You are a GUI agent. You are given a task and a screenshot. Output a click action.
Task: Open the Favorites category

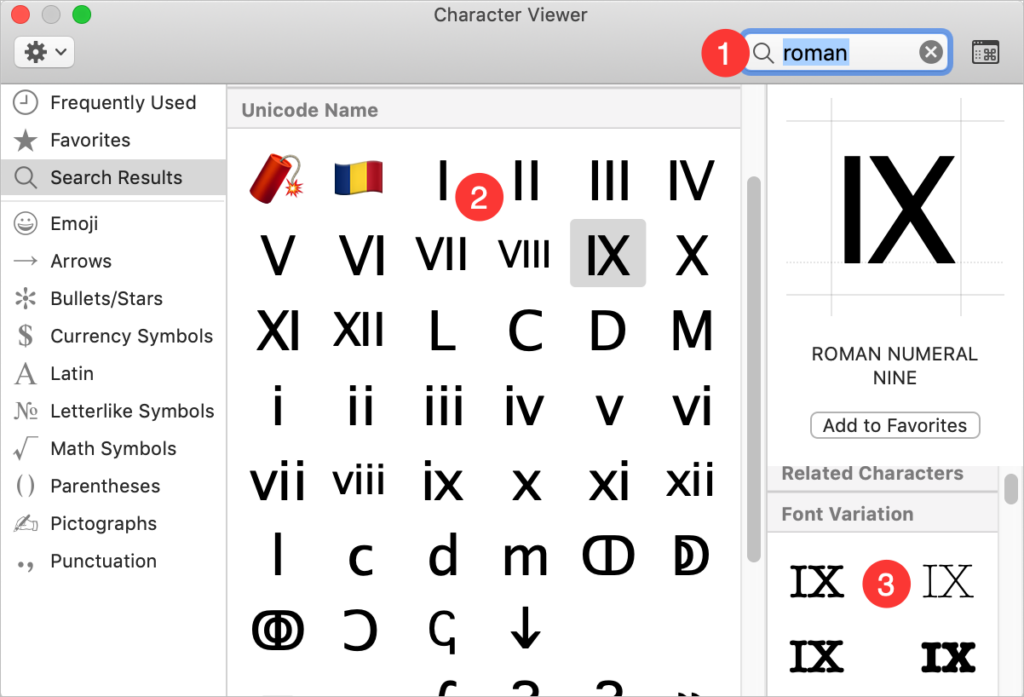click(114, 140)
